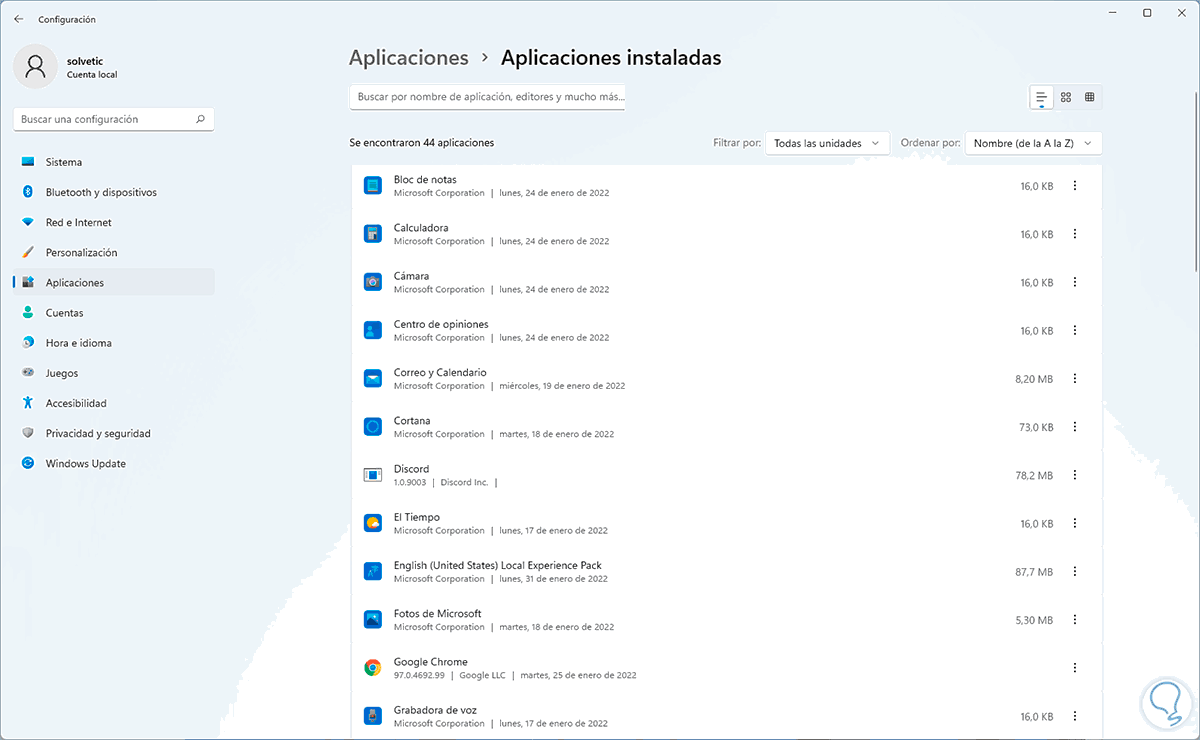Open Red e Internet settings
1200x740 pixels.
(x=114, y=222)
